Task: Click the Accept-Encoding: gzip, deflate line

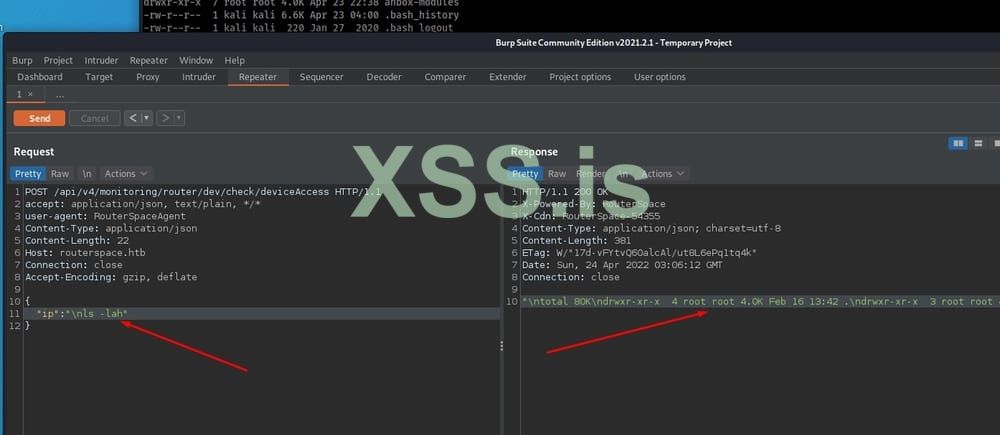Action: (x=111, y=277)
